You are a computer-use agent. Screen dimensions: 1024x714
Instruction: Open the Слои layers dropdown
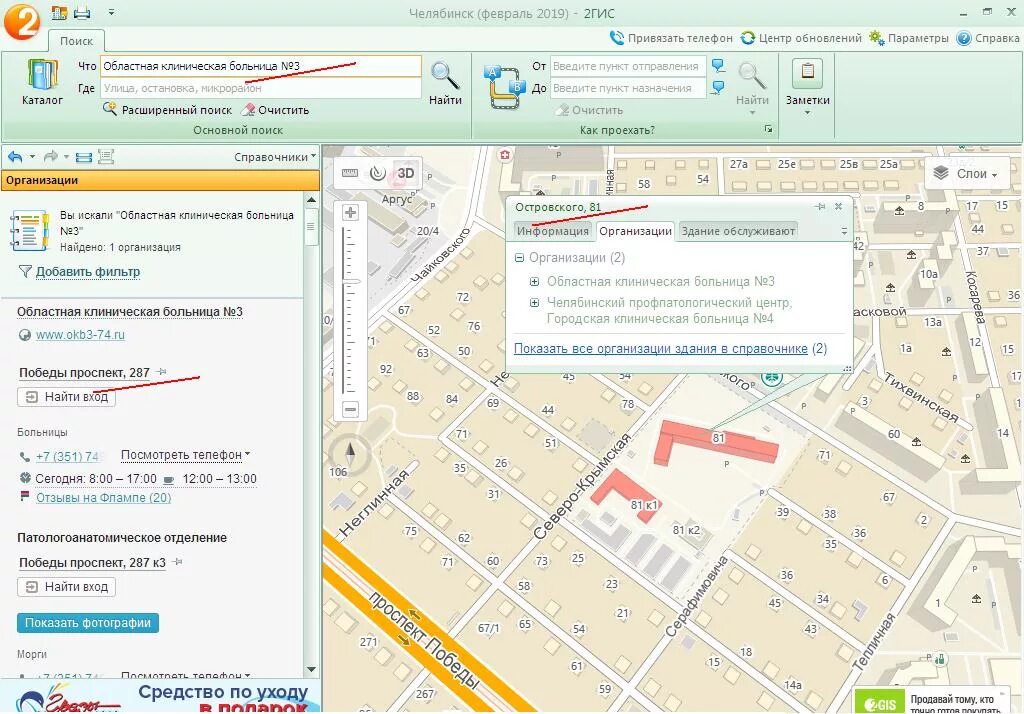pos(968,174)
